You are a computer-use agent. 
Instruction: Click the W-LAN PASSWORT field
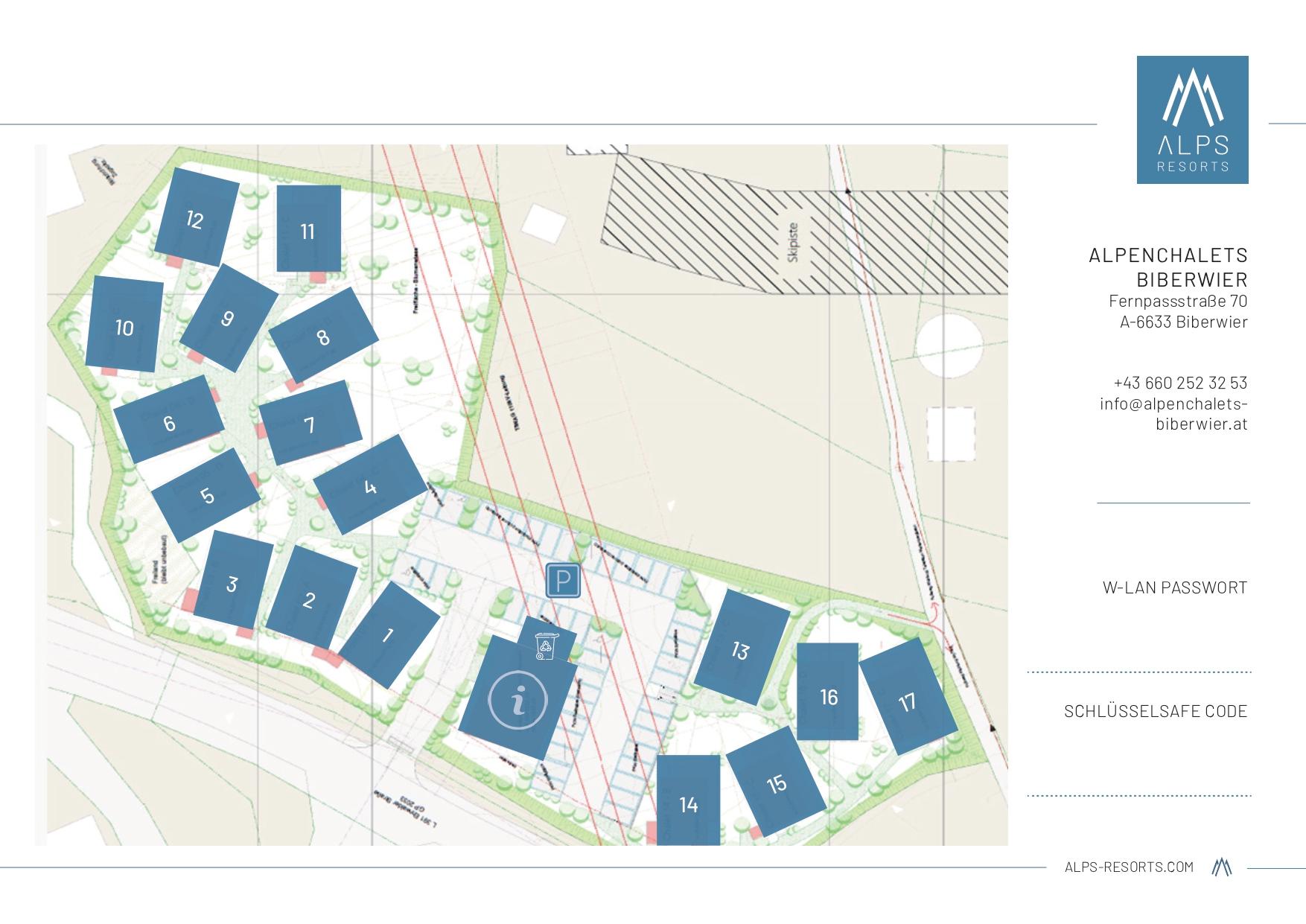tap(1174, 587)
